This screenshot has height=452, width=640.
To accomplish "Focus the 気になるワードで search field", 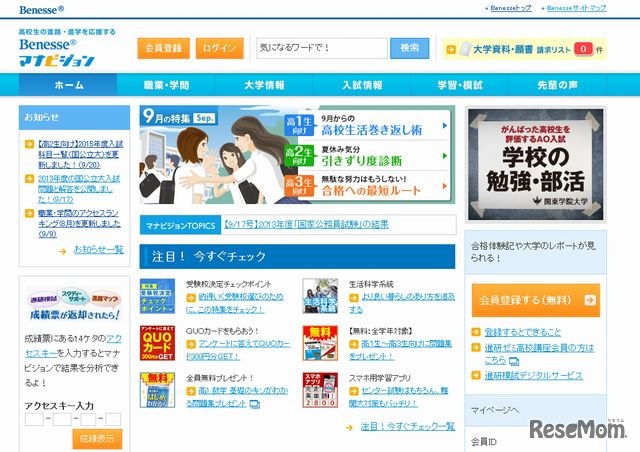I will 322,48.
